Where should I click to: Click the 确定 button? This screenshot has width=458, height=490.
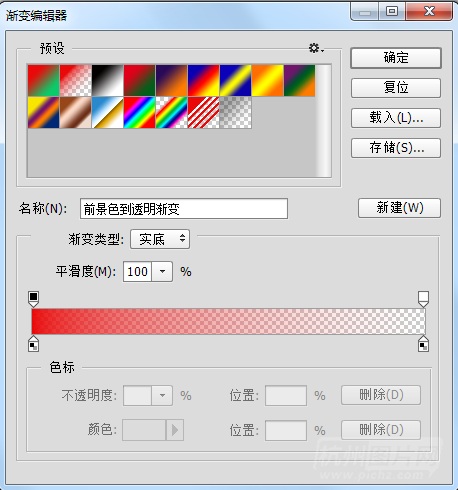pos(396,58)
